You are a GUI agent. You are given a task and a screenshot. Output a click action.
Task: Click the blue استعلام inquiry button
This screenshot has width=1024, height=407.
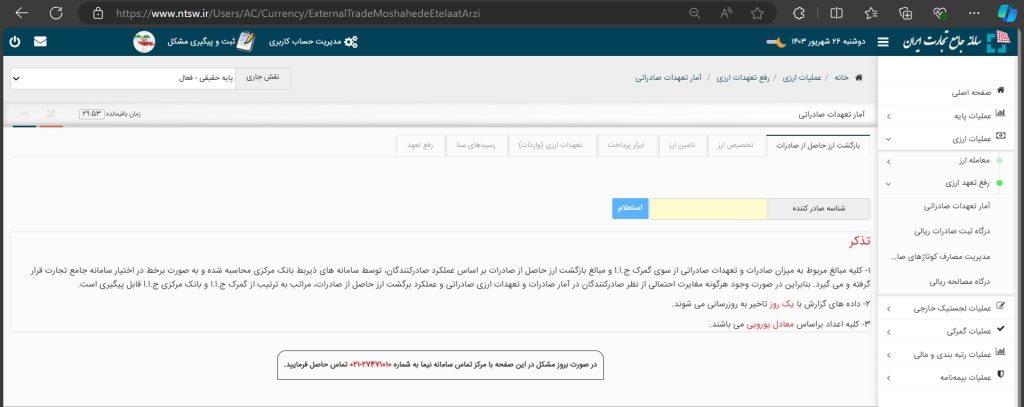point(630,208)
